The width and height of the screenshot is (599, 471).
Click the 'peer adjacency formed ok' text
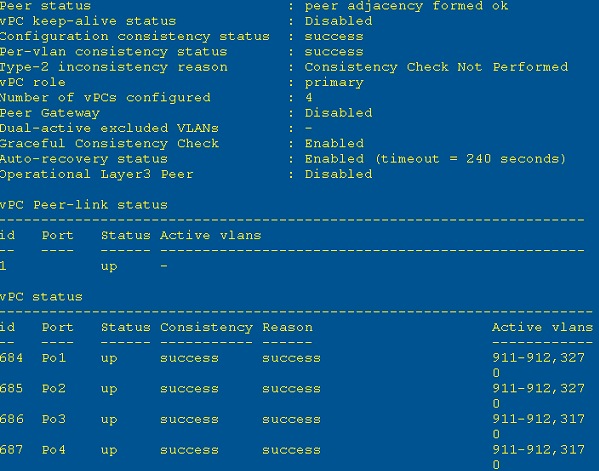406,6
